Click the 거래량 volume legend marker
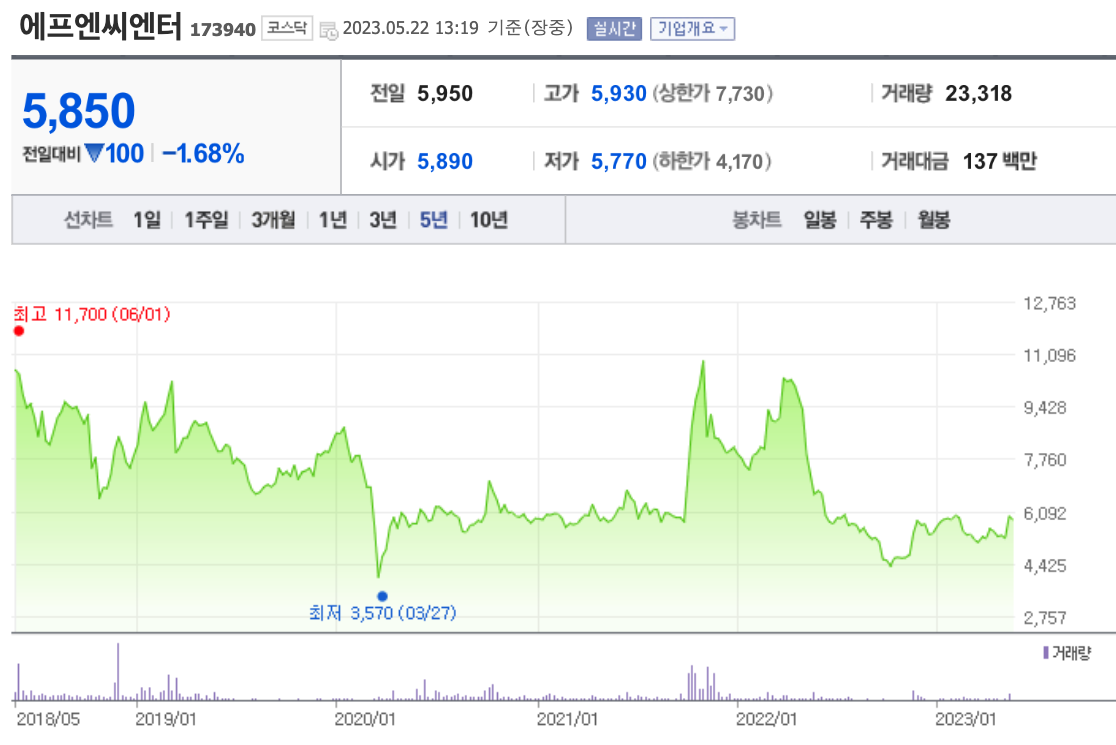This screenshot has width=1116, height=745. 1046,652
